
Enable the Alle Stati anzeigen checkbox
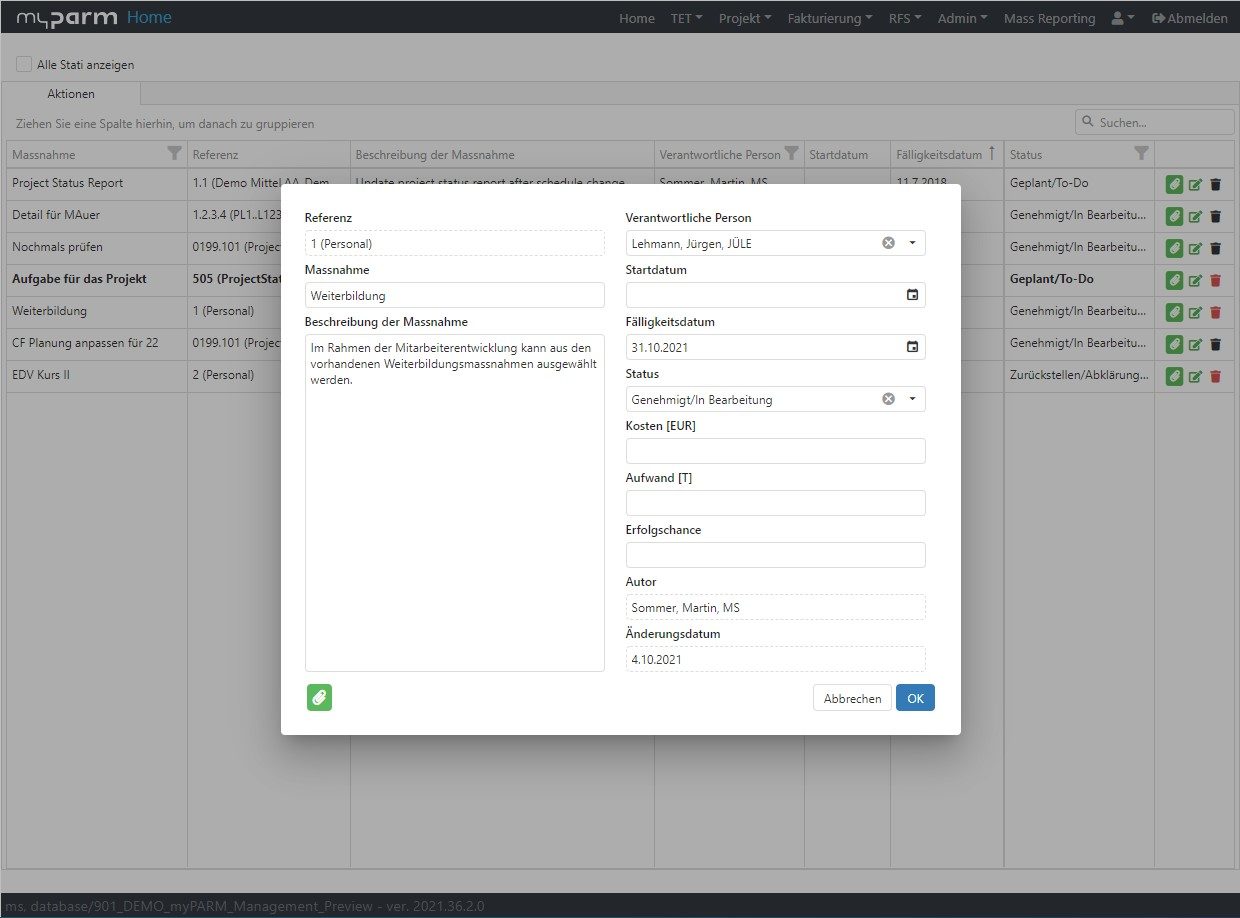[x=23, y=63]
